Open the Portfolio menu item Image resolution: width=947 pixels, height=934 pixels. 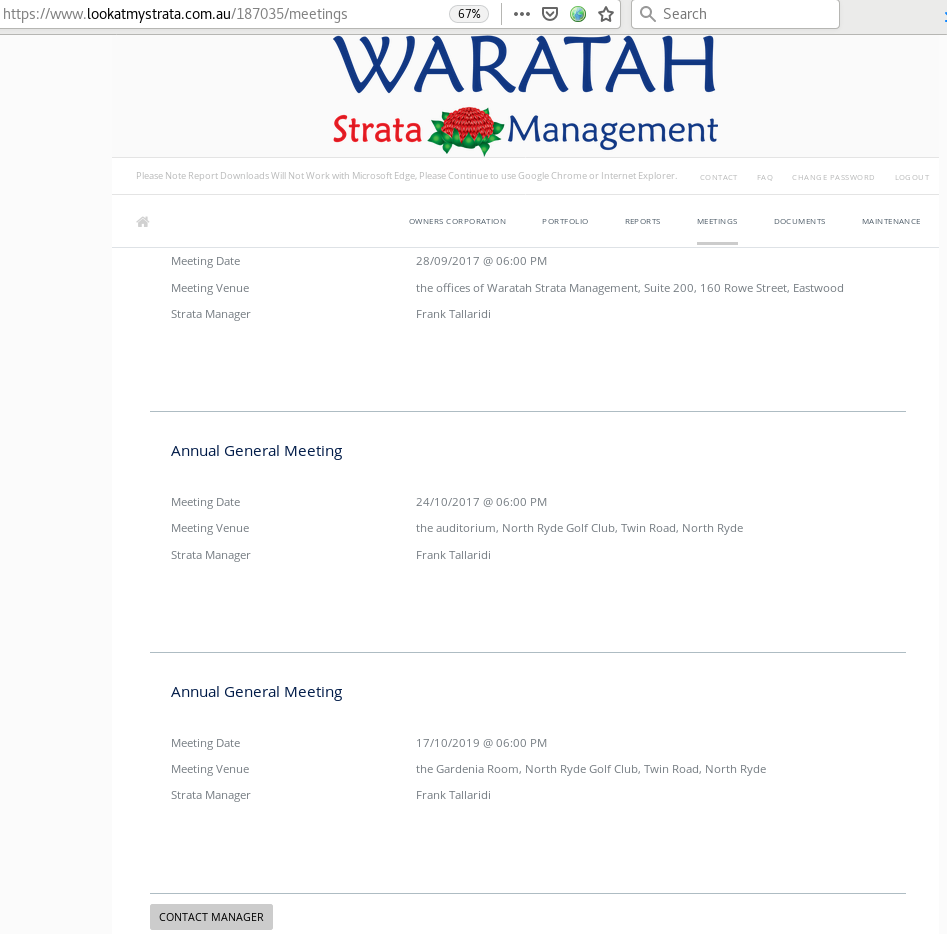[x=565, y=222]
